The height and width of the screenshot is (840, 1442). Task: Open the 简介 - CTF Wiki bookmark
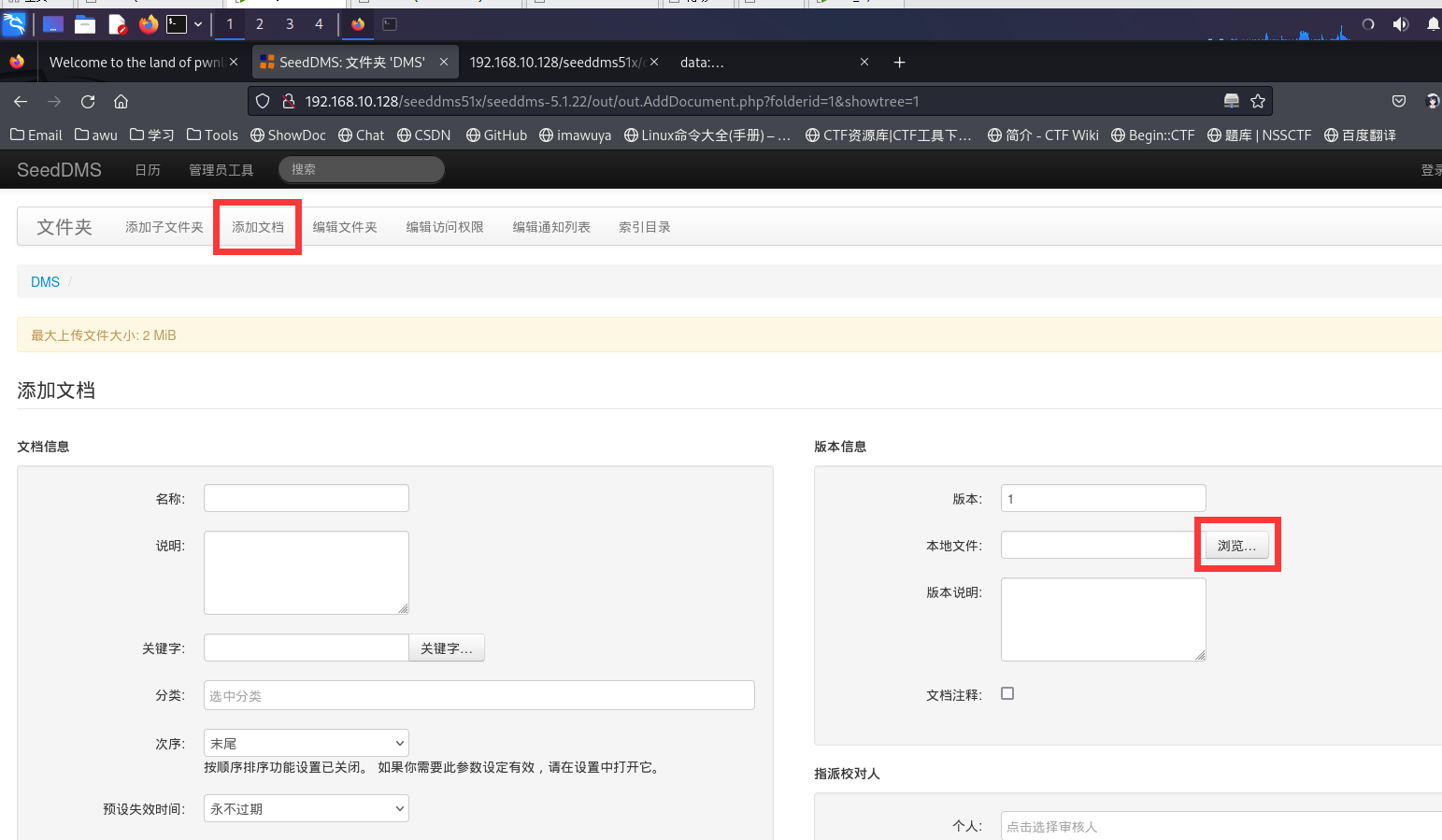(1043, 135)
